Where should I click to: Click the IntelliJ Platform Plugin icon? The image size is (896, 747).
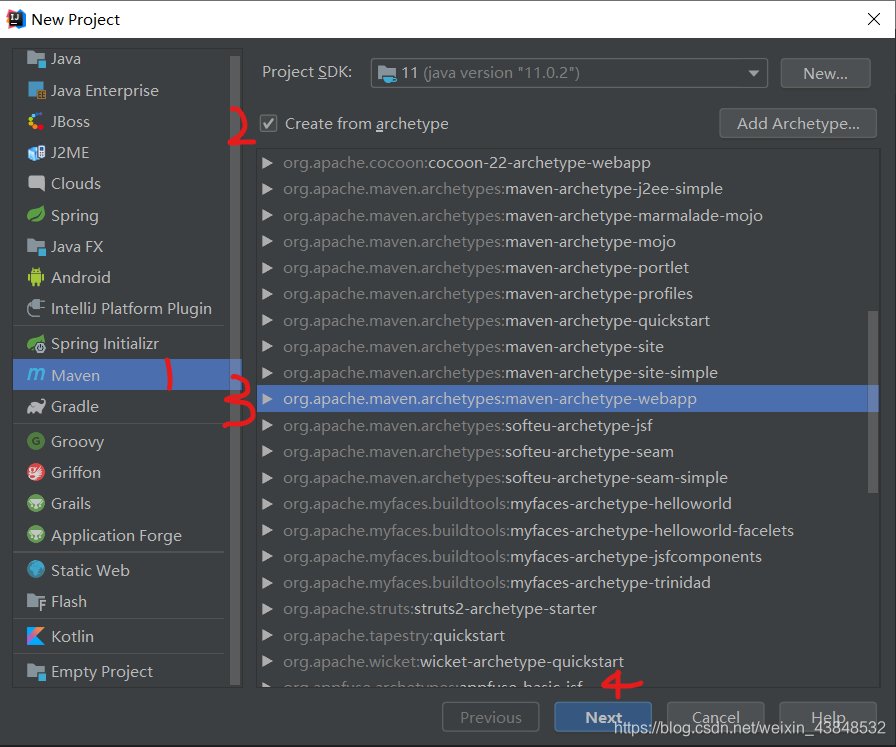pyautogui.click(x=36, y=309)
